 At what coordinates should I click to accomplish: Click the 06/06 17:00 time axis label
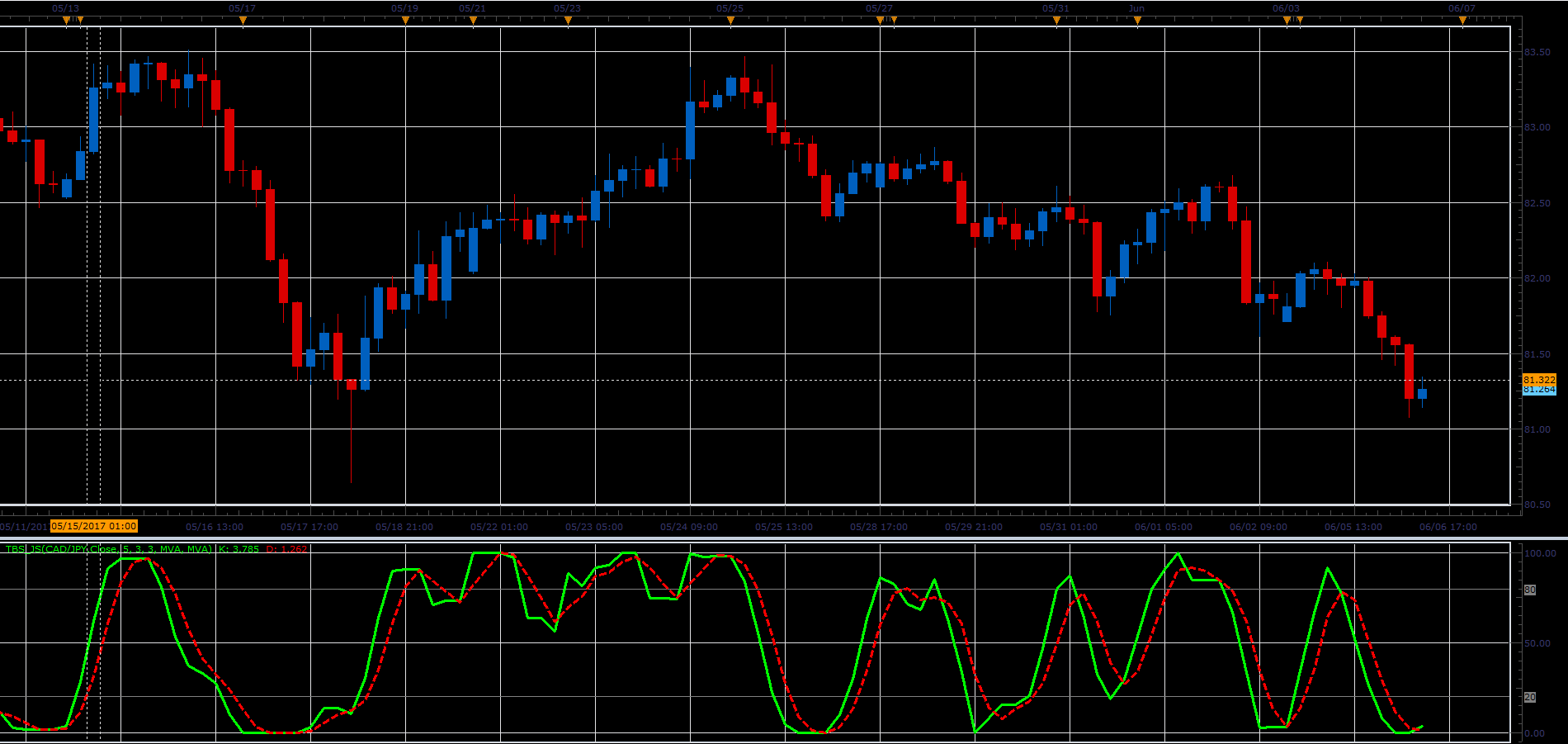[1448, 527]
